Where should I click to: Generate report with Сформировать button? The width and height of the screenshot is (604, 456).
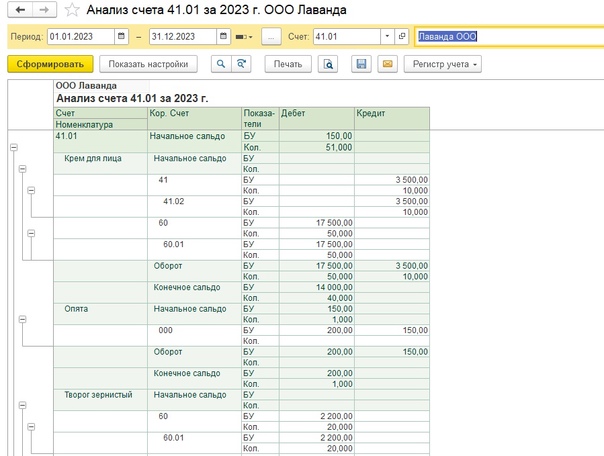pyautogui.click(x=50, y=64)
